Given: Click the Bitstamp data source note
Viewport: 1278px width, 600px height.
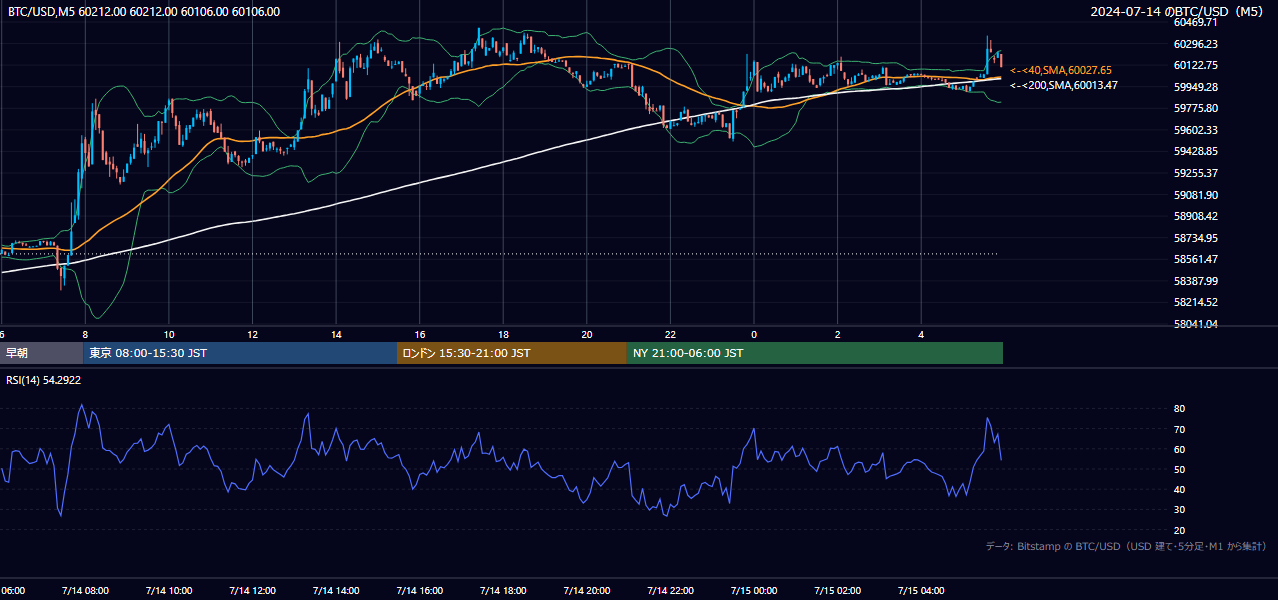Looking at the screenshot, I should pos(1126,547).
